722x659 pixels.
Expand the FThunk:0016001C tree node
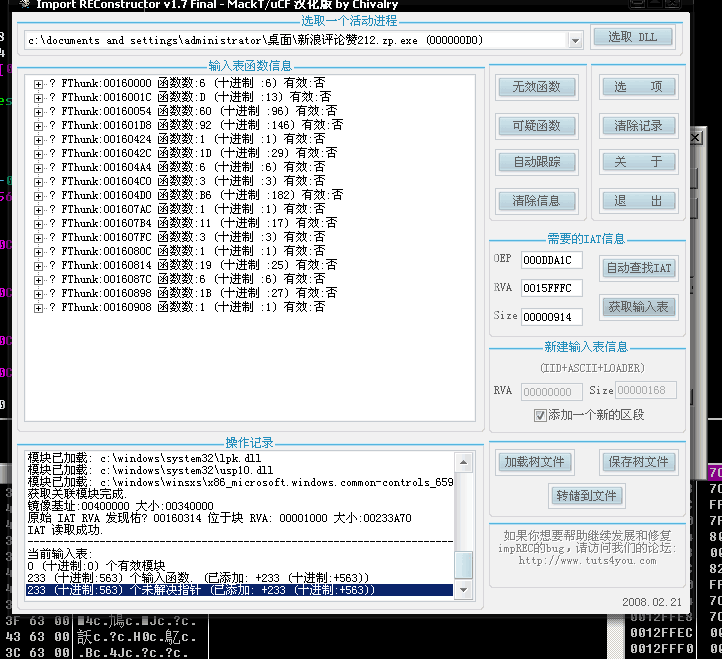(38, 98)
